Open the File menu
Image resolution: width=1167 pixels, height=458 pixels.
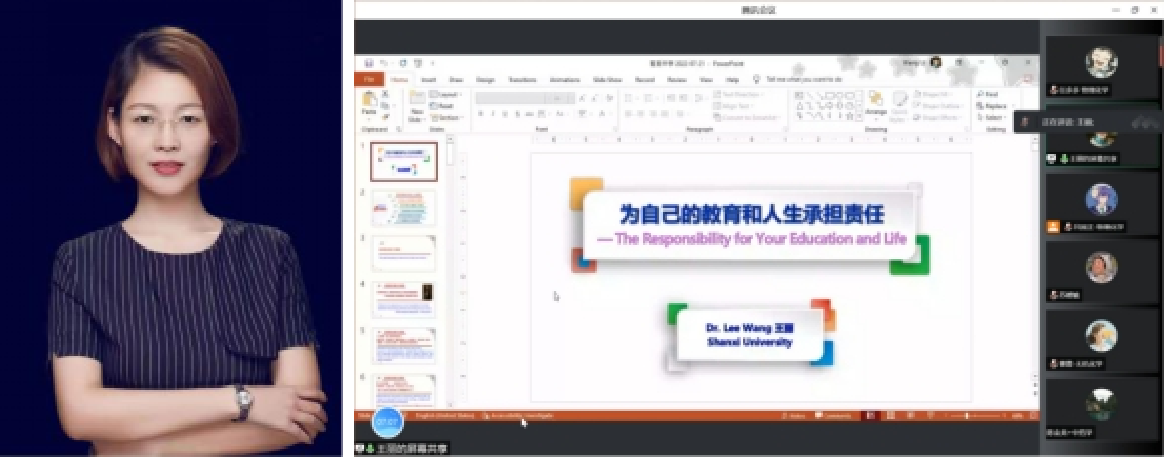369,79
